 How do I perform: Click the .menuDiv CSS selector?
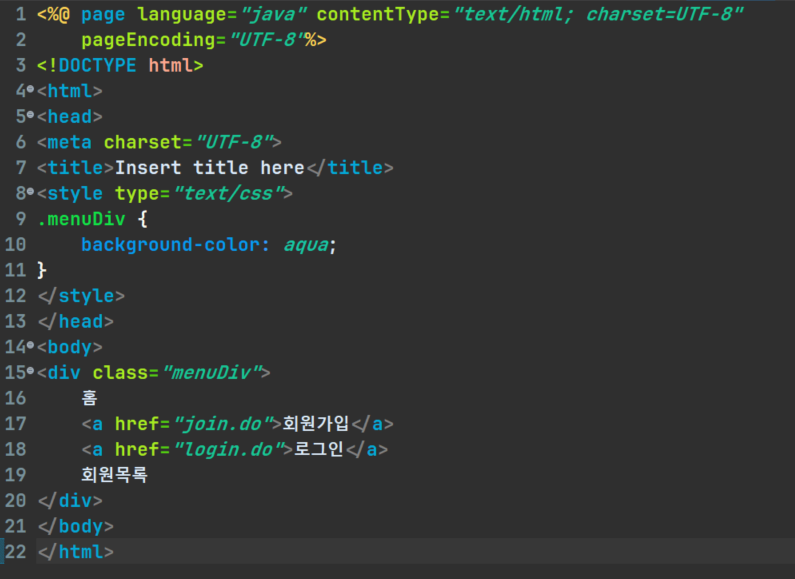81,219
